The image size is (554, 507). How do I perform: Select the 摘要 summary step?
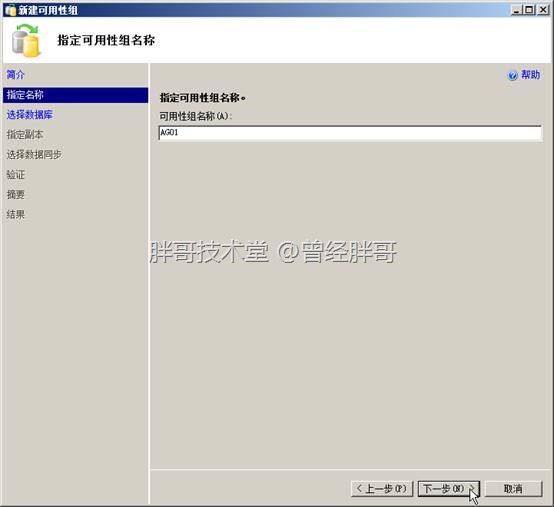click(16, 194)
